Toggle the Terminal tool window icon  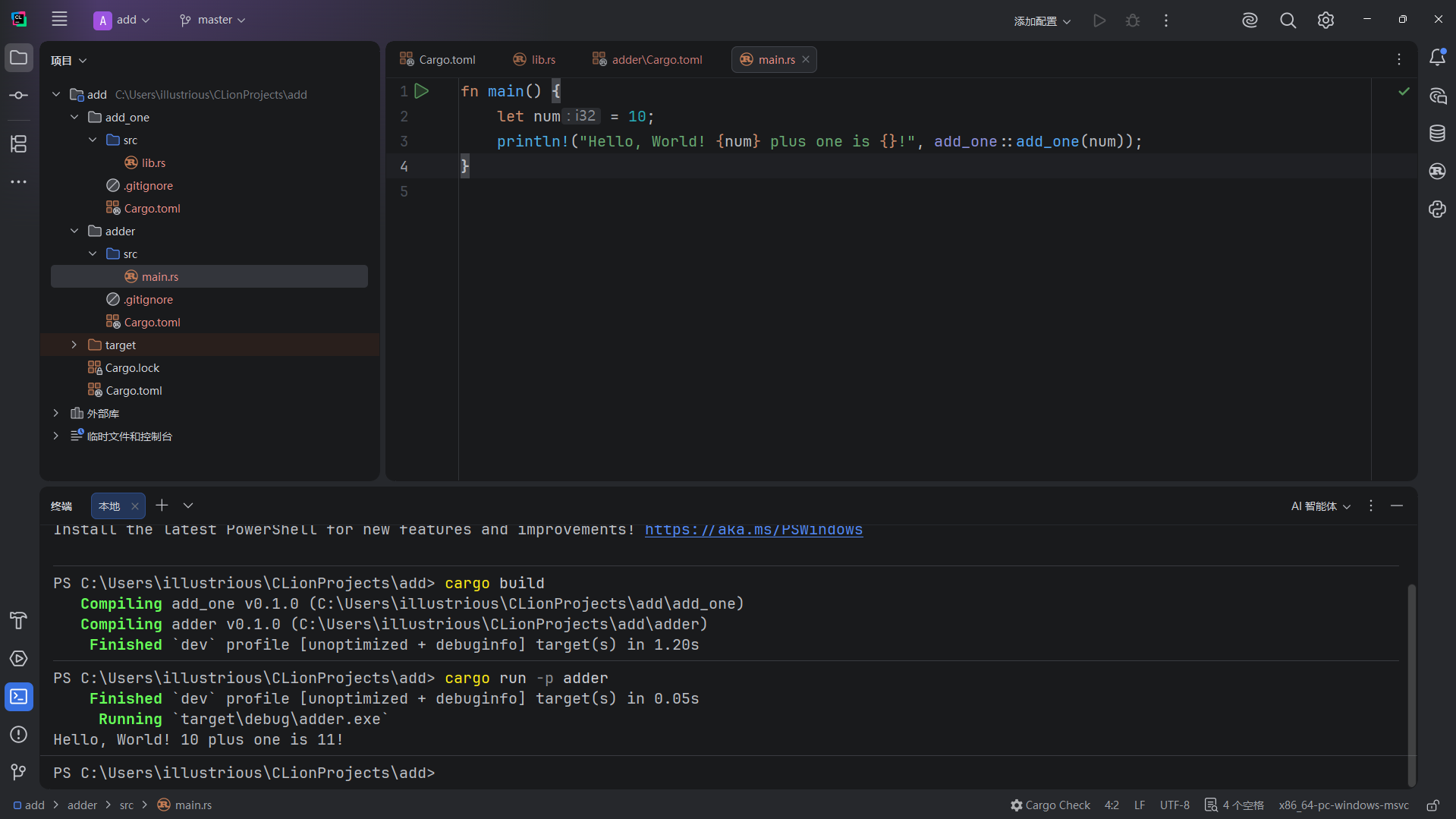coord(19,697)
